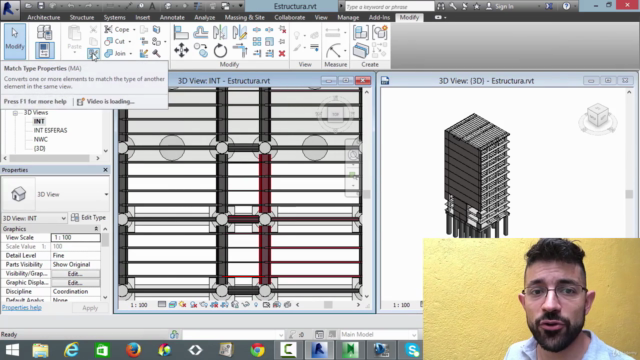Click the Create Assembly icon
This screenshot has width=640, height=360.
[x=361, y=33]
